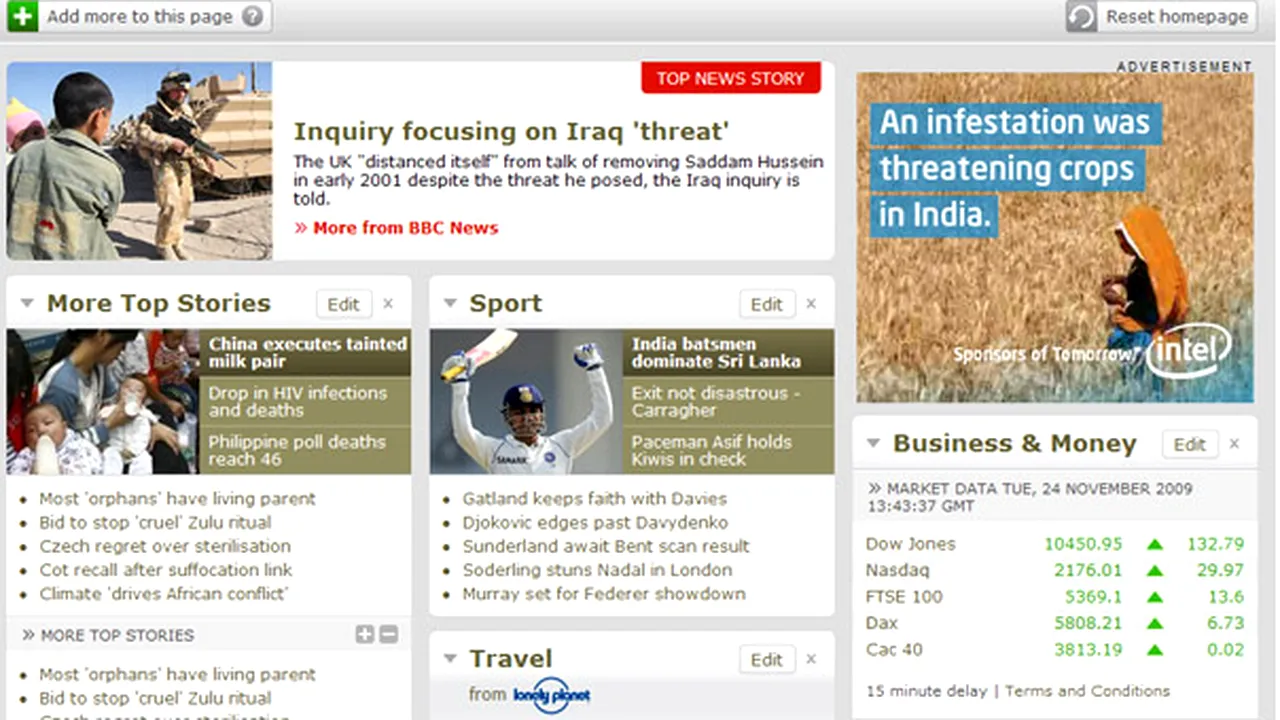Click the Dow Jones green up arrow

(1155, 545)
